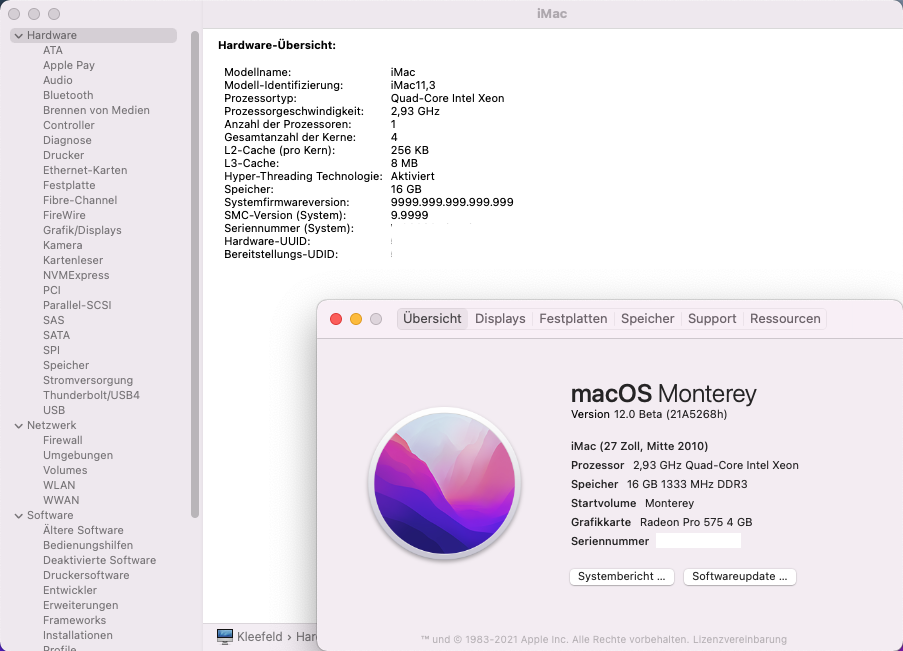The image size is (903, 651).
Task: Select Drucker in the sidebar
Action: [63, 155]
